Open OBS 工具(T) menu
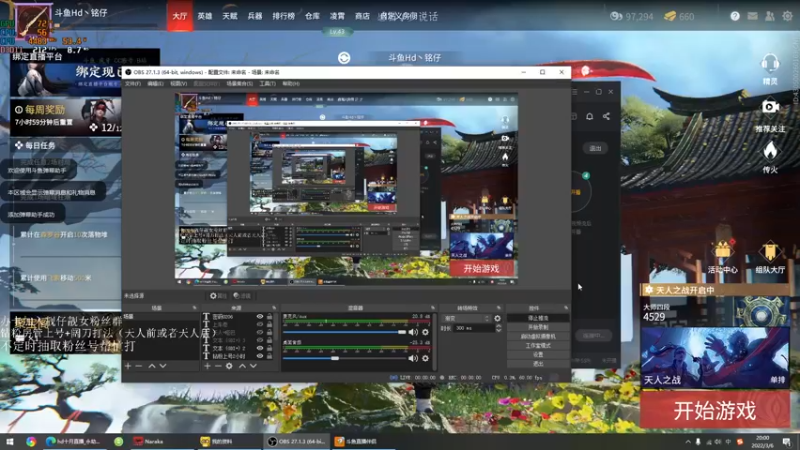This screenshot has width=800, height=450. point(267,83)
